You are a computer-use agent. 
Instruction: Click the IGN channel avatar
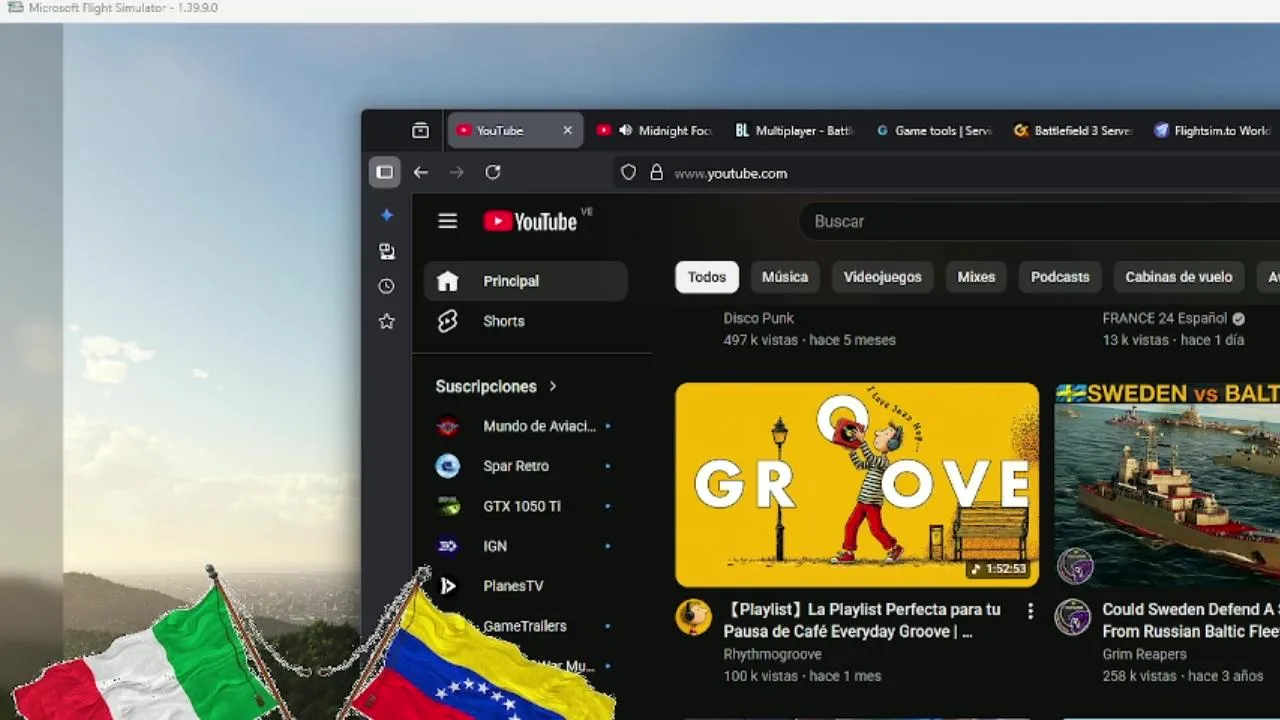click(448, 546)
